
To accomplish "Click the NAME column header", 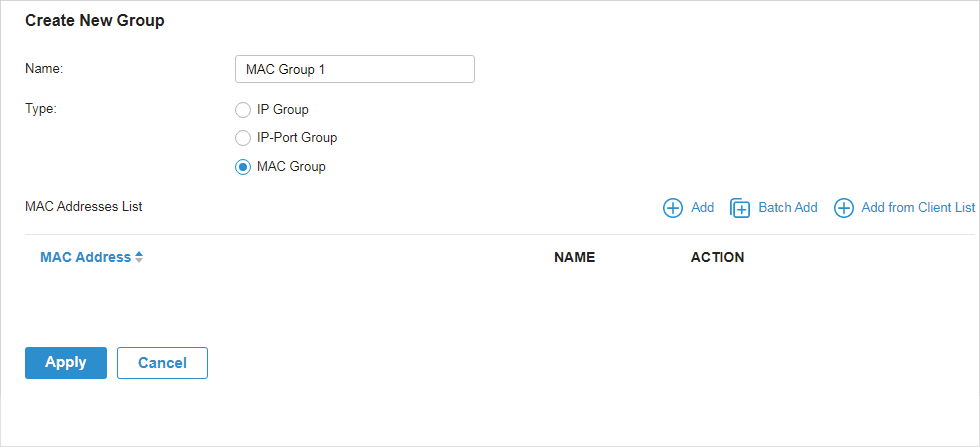I will pos(574,258).
